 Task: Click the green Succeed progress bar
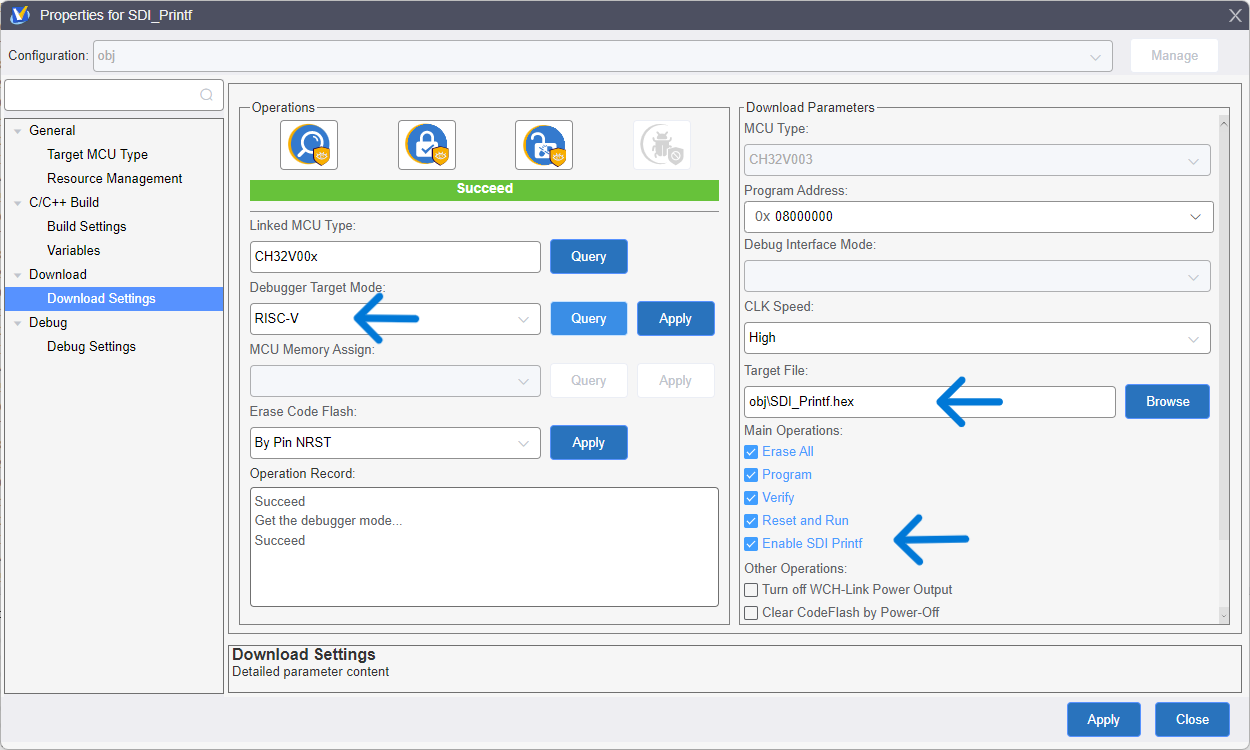(x=484, y=189)
